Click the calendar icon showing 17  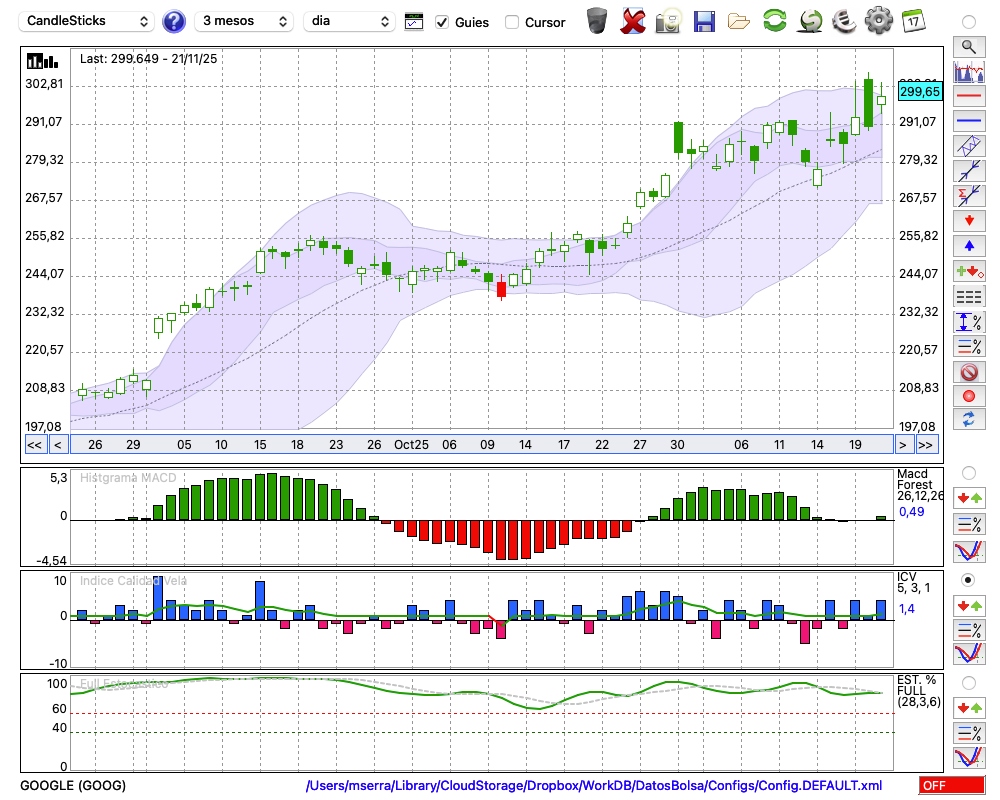click(x=912, y=21)
